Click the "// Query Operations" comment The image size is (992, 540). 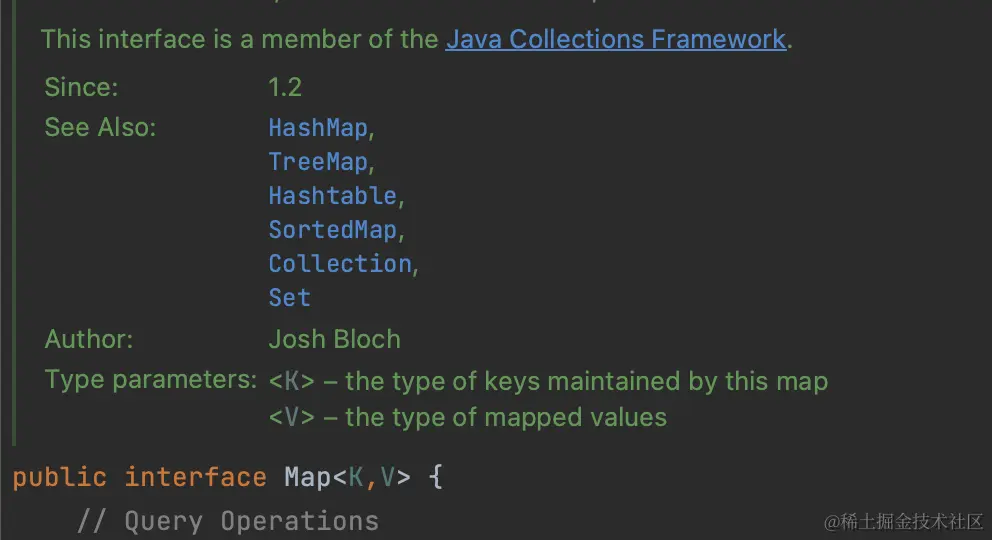pos(228,521)
